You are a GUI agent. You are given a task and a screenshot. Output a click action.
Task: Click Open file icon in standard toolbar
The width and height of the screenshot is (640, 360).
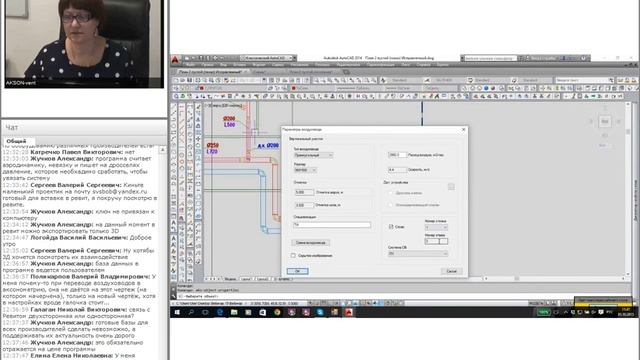[x=183, y=80]
